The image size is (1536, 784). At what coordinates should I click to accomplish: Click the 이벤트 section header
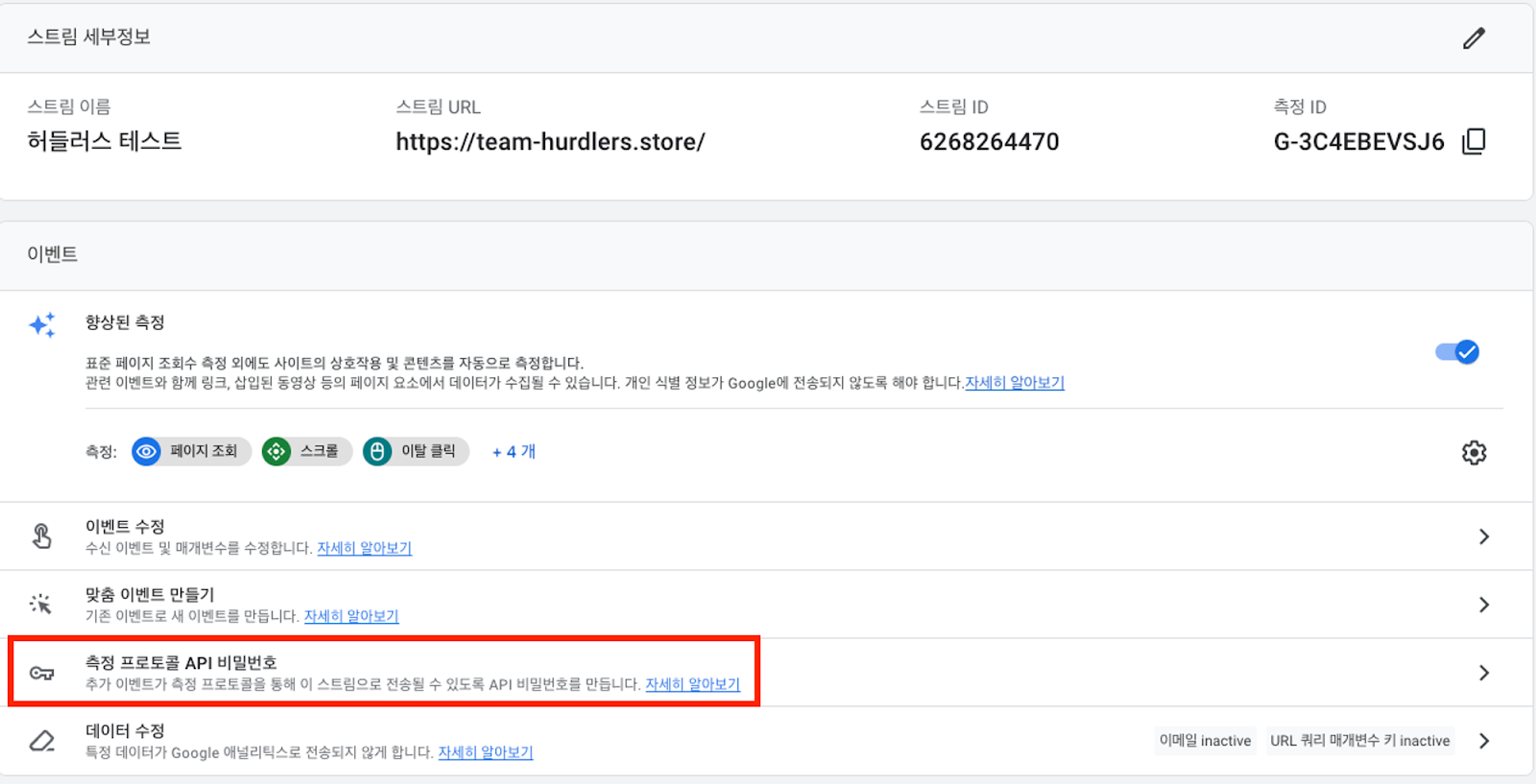coord(53,254)
